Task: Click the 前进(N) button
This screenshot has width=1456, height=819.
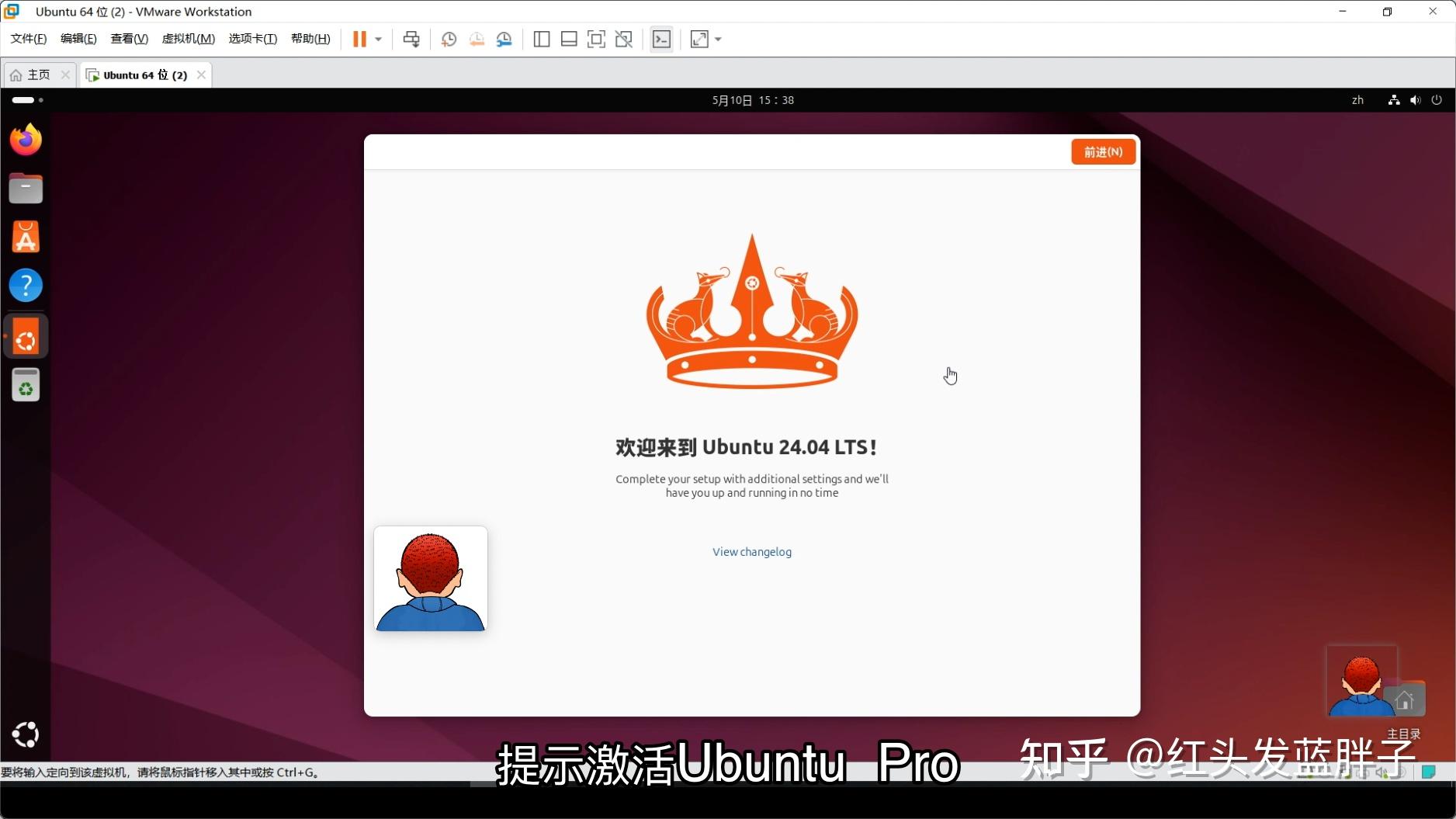Action: click(1102, 151)
